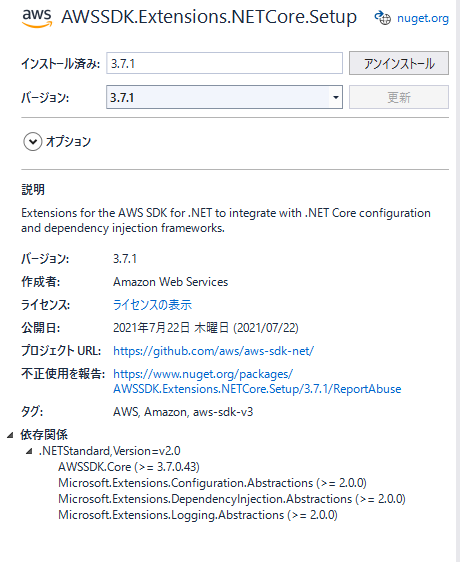Image resolution: width=460 pixels, height=562 pixels.
Task: Click the author text Amazon Web Services
Action: pyautogui.click(x=171, y=282)
